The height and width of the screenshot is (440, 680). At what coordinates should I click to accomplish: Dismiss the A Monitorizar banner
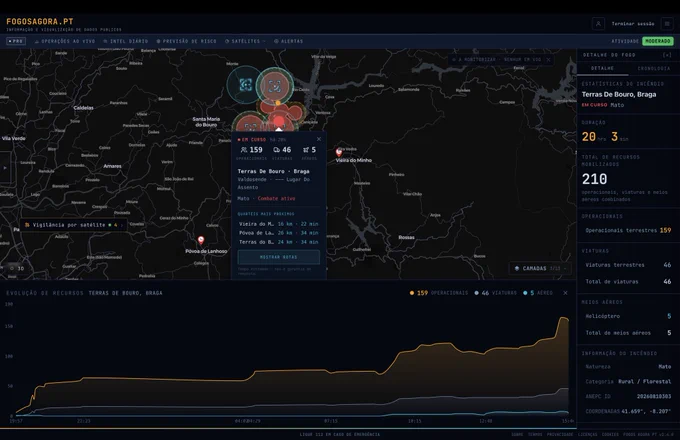click(x=548, y=60)
